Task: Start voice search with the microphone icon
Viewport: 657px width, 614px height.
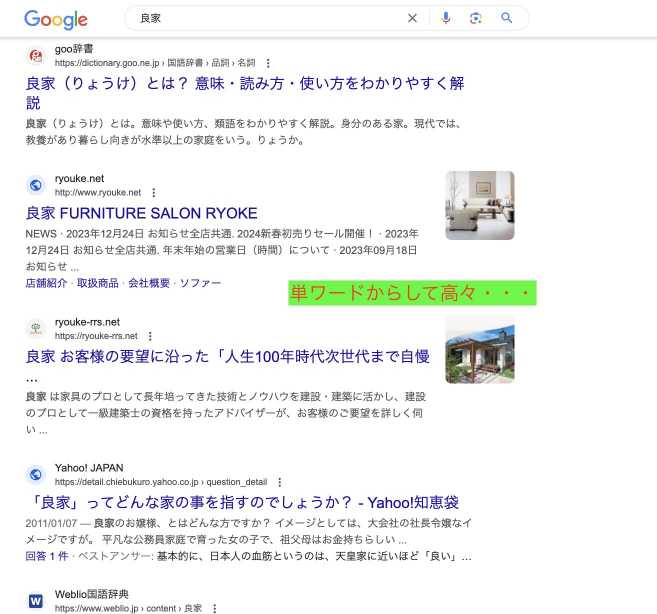Action: 446,18
